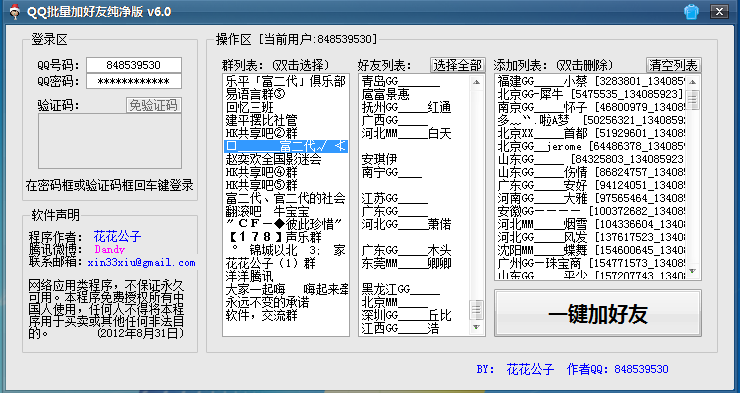Select group 【178】声乐群
The image size is (740, 393).
click(286, 237)
